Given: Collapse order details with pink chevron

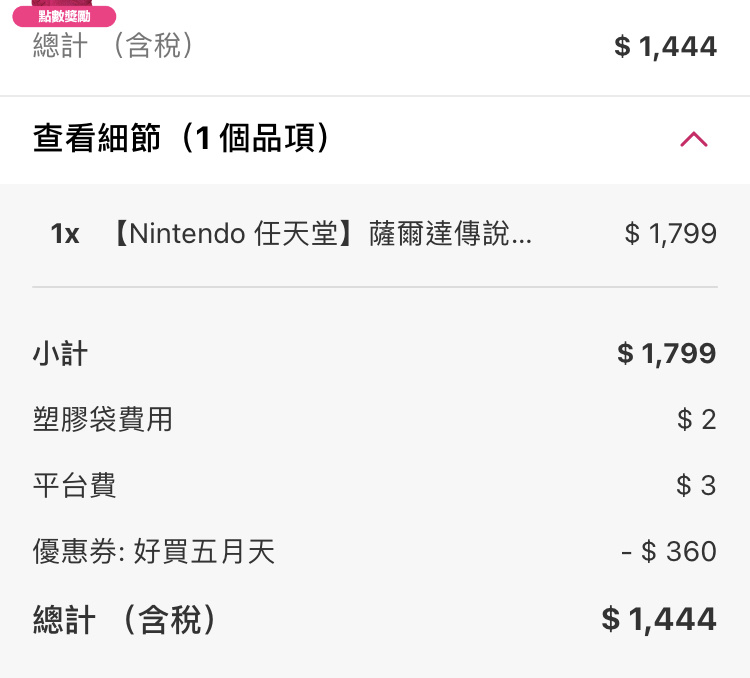Looking at the screenshot, I should coord(694,139).
